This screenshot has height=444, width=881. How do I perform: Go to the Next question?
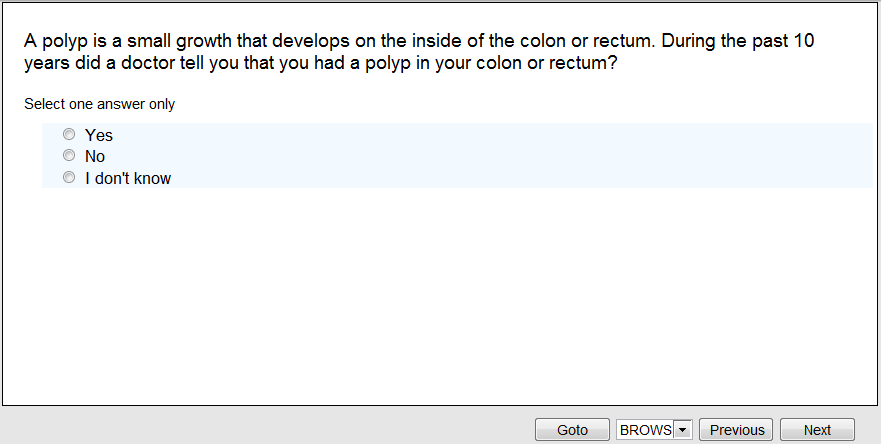817,430
